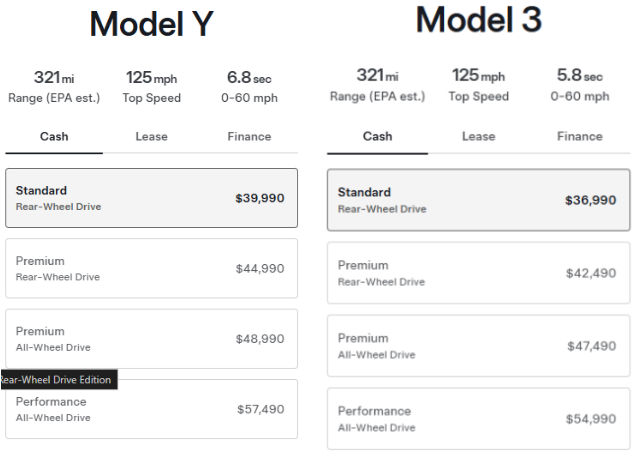Click the Model Y heading
This screenshot has height=460, width=640.
(x=151, y=24)
